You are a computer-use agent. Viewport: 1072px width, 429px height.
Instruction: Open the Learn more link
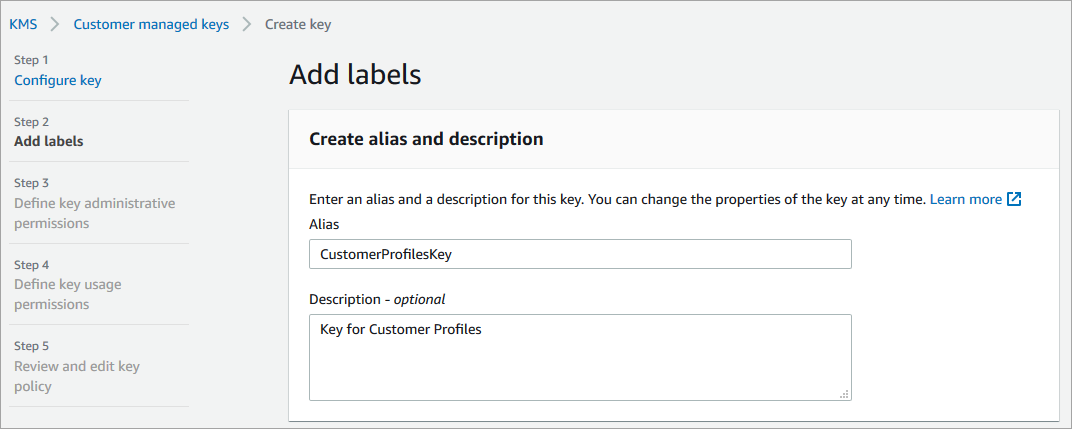965,199
